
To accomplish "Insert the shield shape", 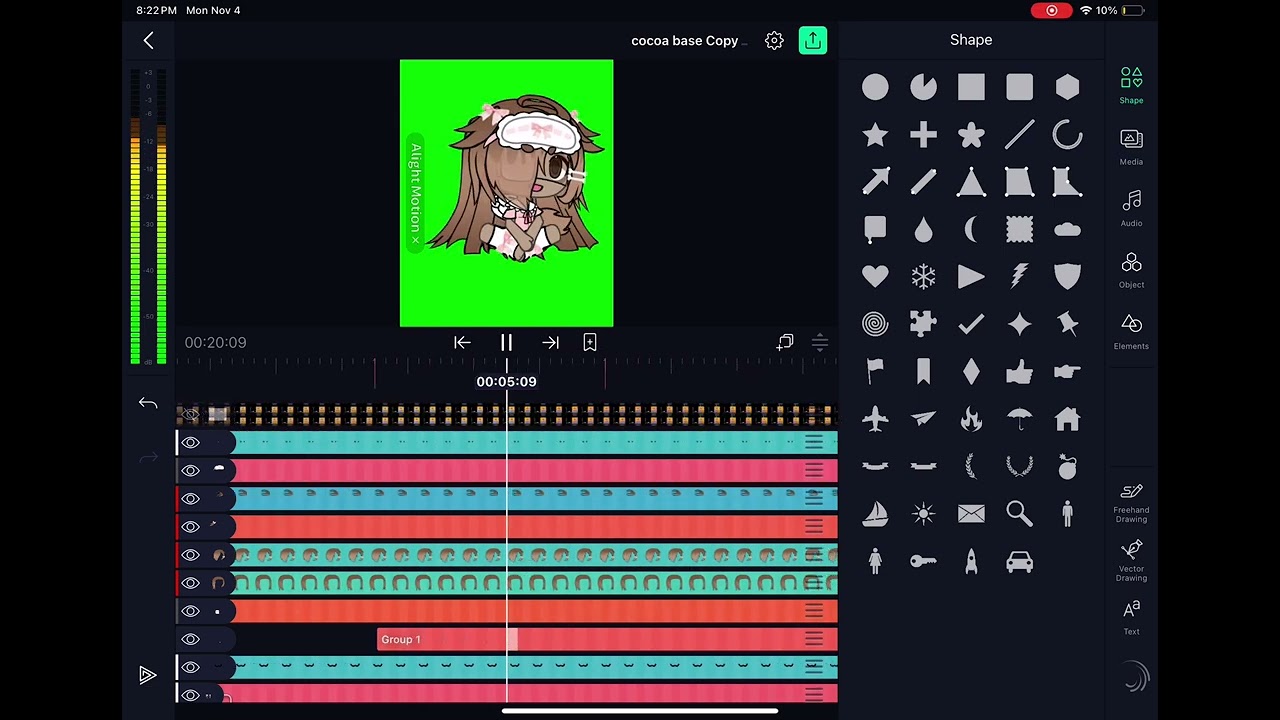I will (x=1067, y=277).
